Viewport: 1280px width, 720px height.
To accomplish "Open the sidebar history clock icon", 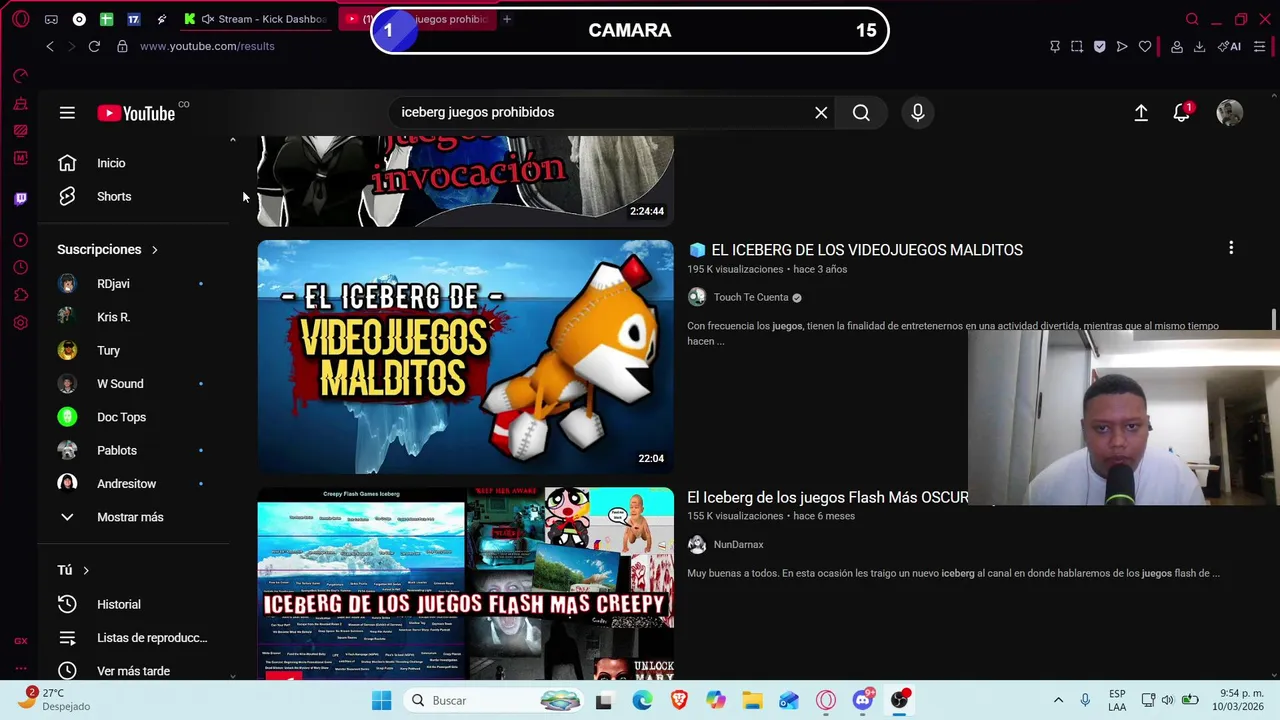I will pos(20,267).
